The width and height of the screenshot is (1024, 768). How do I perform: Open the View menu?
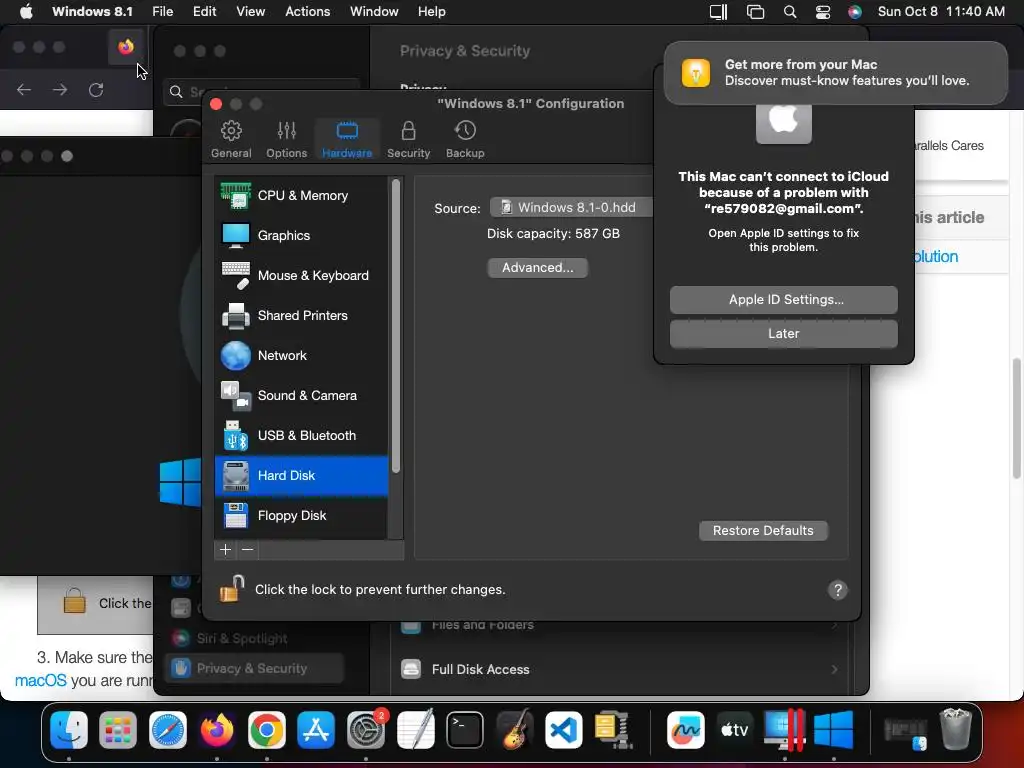point(251,11)
